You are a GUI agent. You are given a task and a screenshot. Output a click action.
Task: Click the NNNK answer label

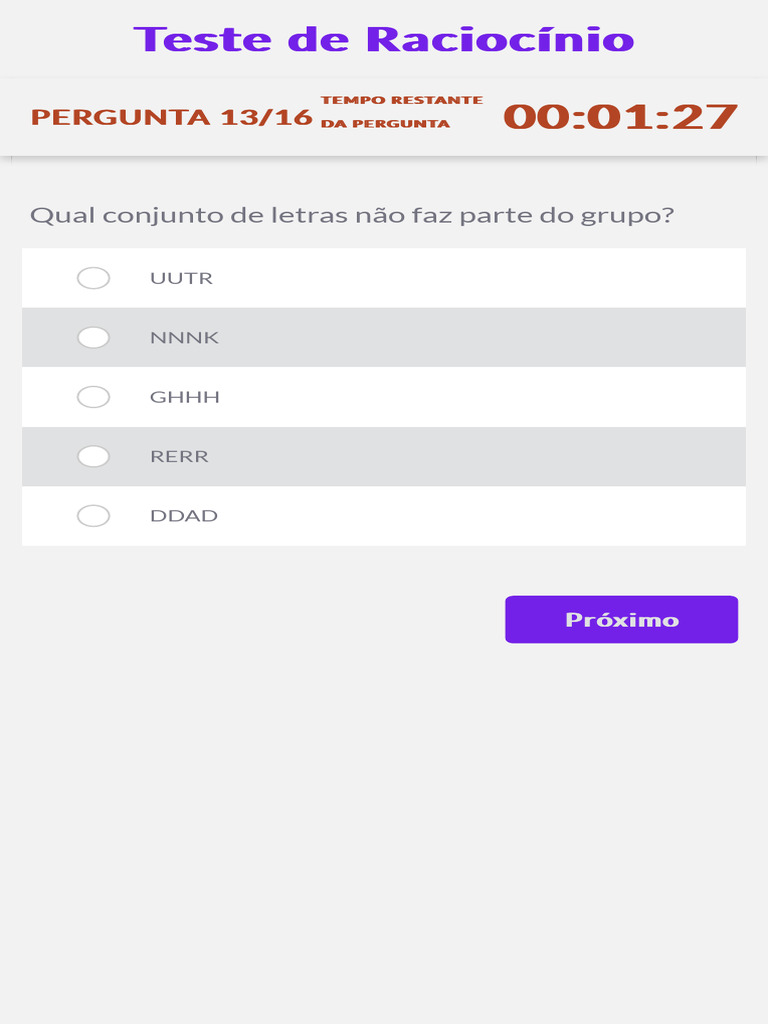(184, 338)
